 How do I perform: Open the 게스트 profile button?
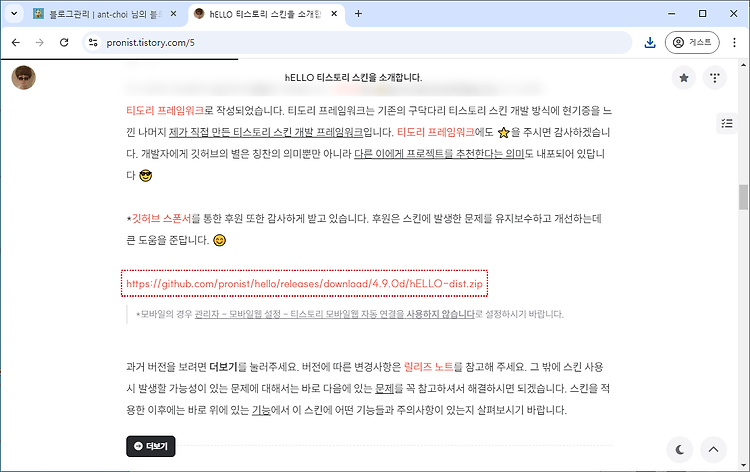click(692, 43)
